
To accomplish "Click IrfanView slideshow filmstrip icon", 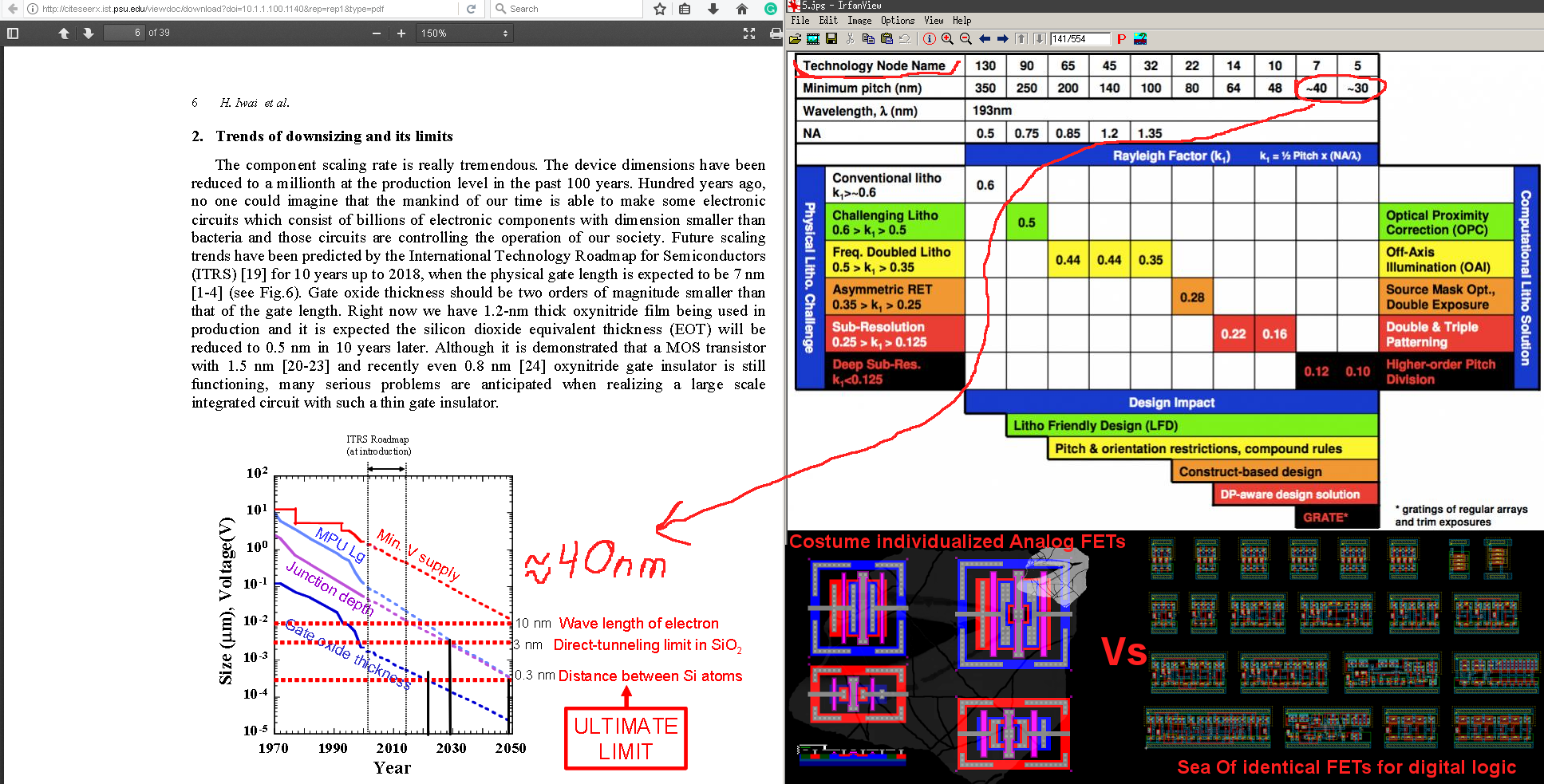I will click(x=813, y=39).
